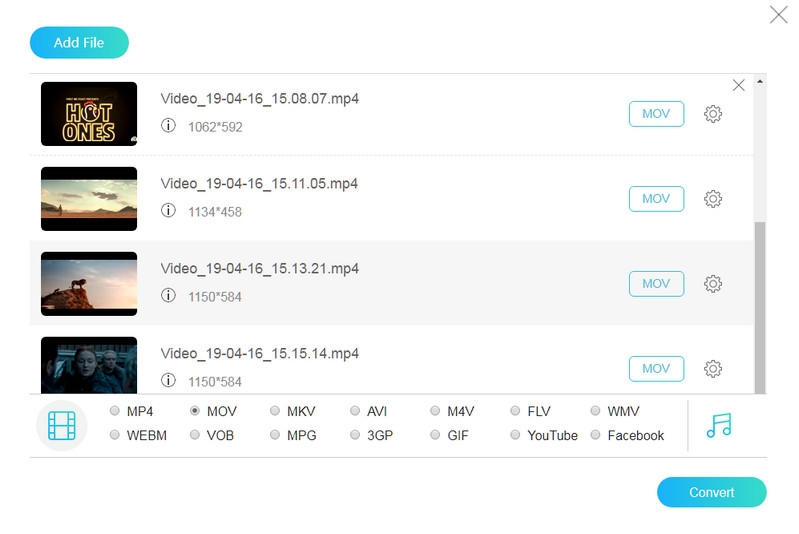Viewport: 799px width, 534px height.
Task: Open MOV format selector for Video_19-04-16_15.11.05.mp4
Action: pyautogui.click(x=656, y=199)
